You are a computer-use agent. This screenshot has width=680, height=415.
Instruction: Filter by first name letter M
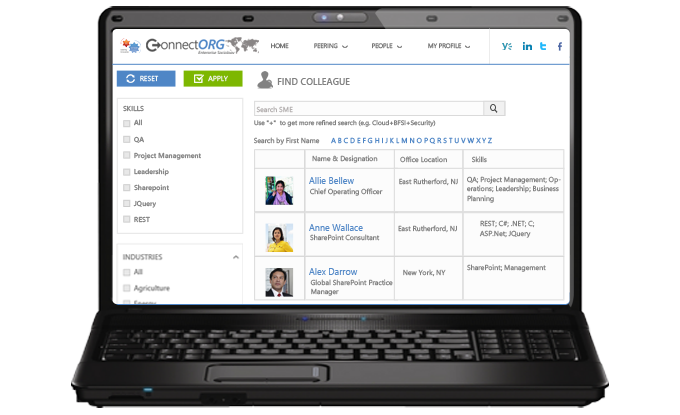(x=404, y=141)
